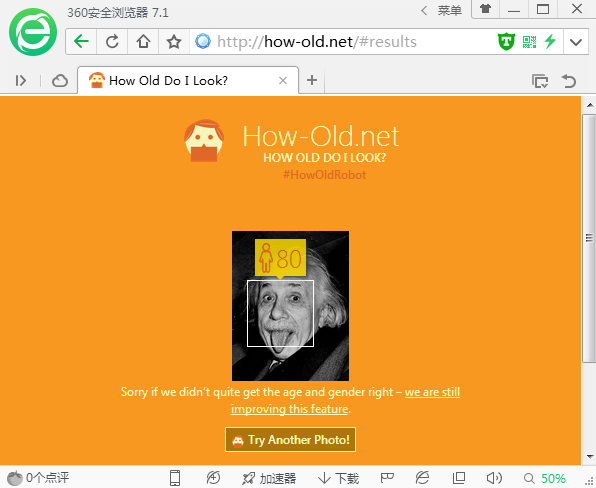Open the 菜单 menu
Image resolution: width=596 pixels, height=488 pixels.
pyautogui.click(x=449, y=10)
